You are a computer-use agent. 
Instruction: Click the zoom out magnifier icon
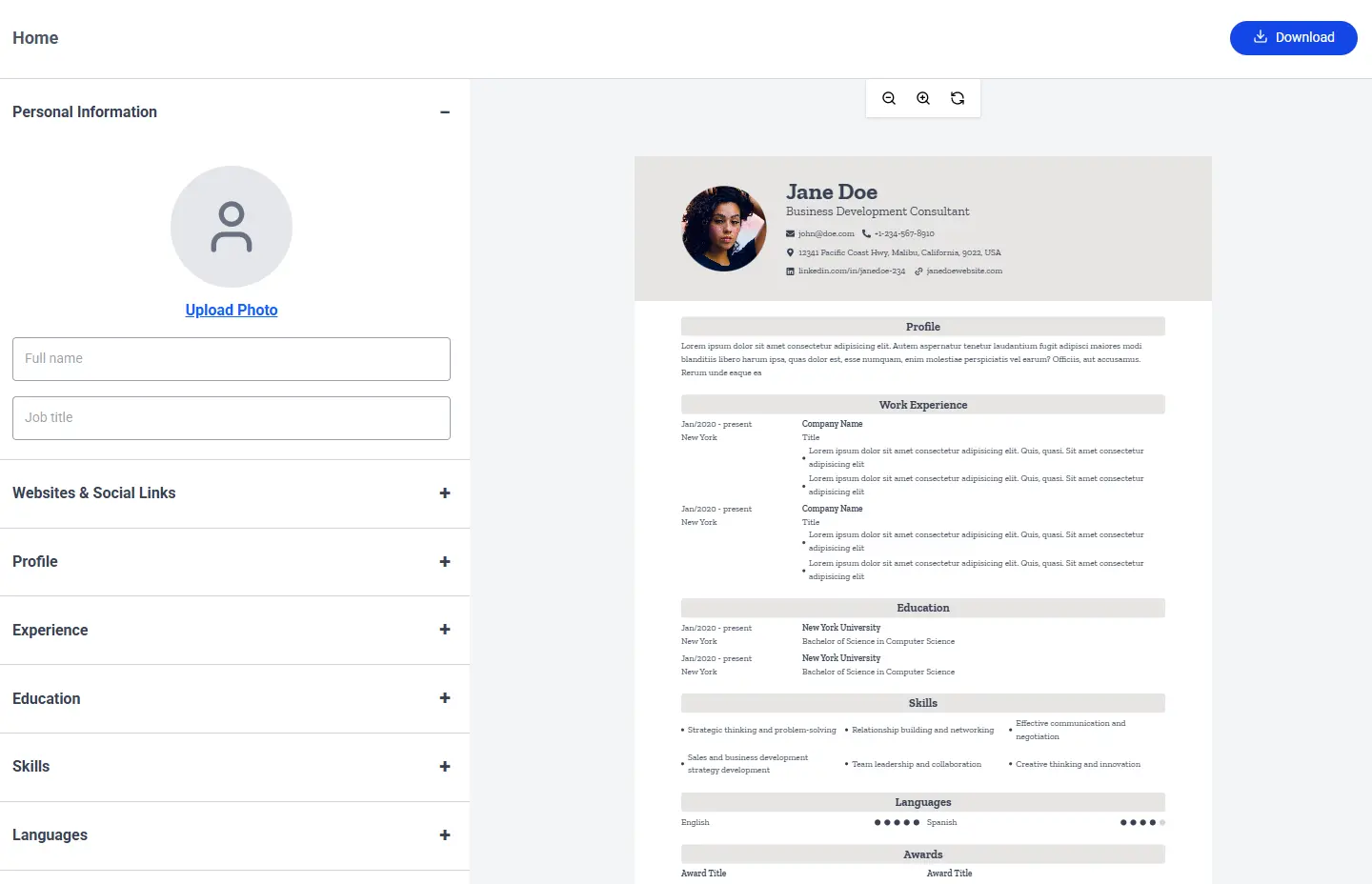point(889,98)
